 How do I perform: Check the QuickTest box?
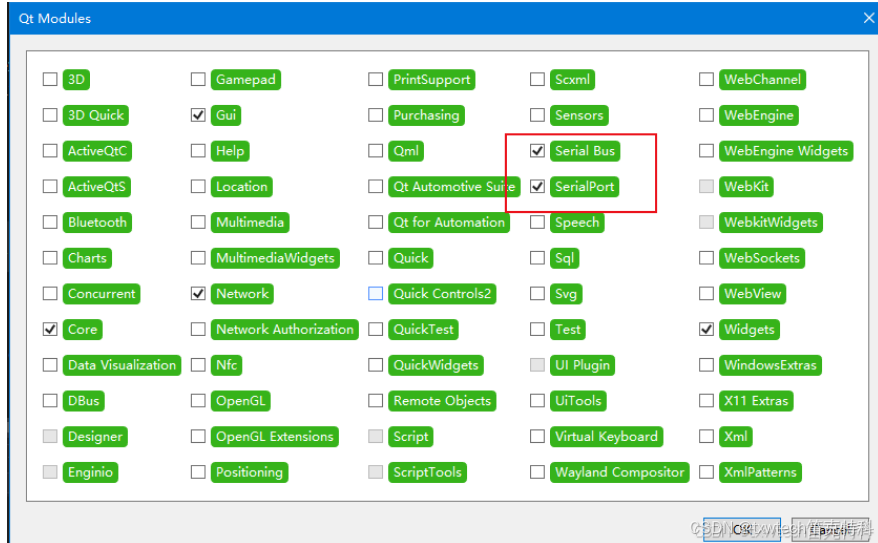tap(375, 329)
